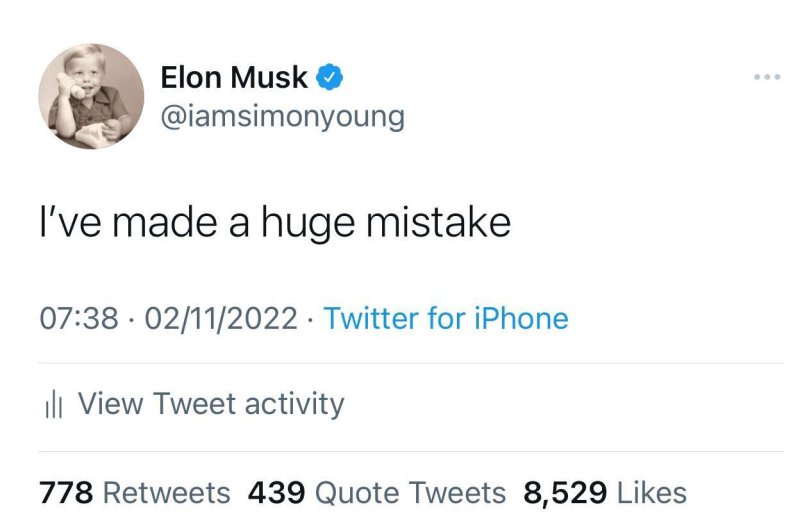Open "View Tweet activity" text link
The image size is (800, 532).
(x=210, y=404)
